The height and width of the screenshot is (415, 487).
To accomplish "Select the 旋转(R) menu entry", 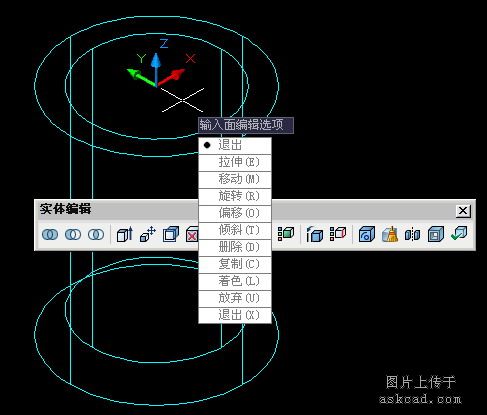I will point(235,197).
